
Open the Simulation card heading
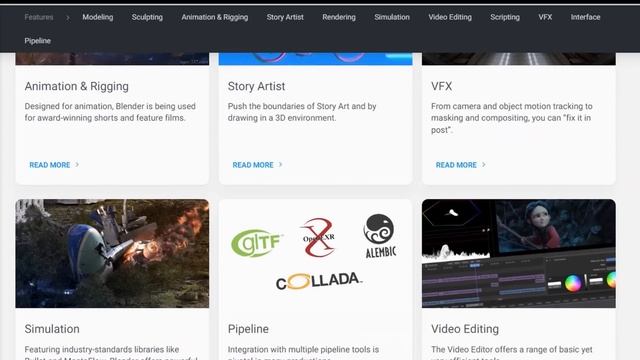52,329
